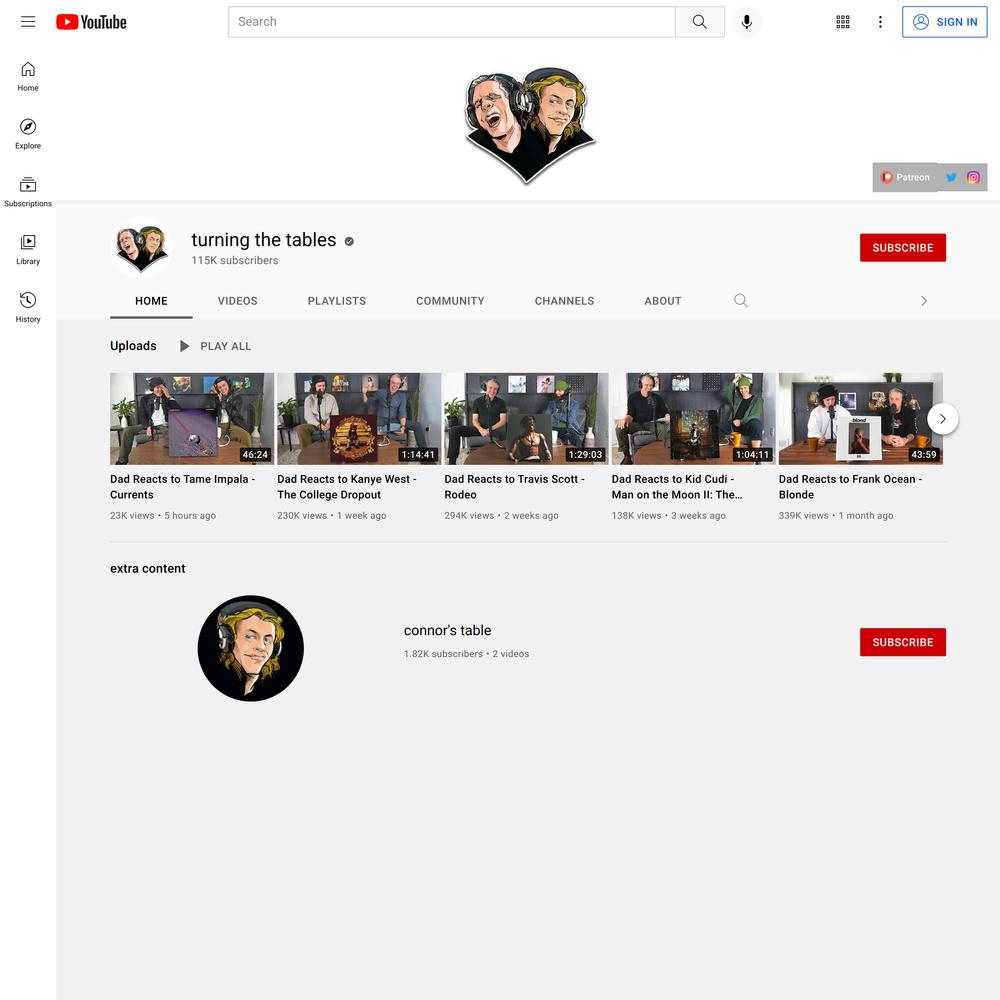Go to Home in the sidebar
Viewport: 1000px width, 1000px height.
[x=28, y=77]
